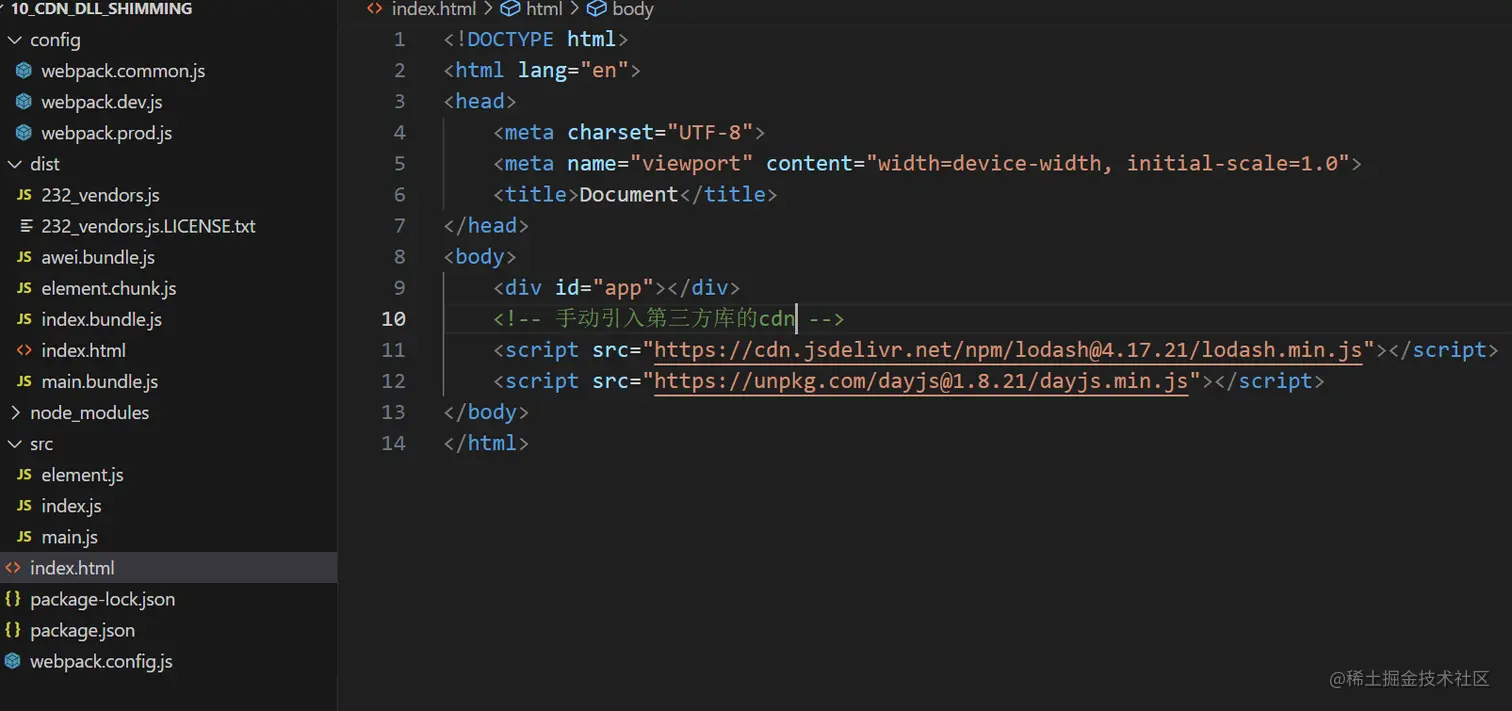Screen dimensions: 1512x711
Task: Click the lang="en" attribute on line 2
Action: [x=573, y=71]
